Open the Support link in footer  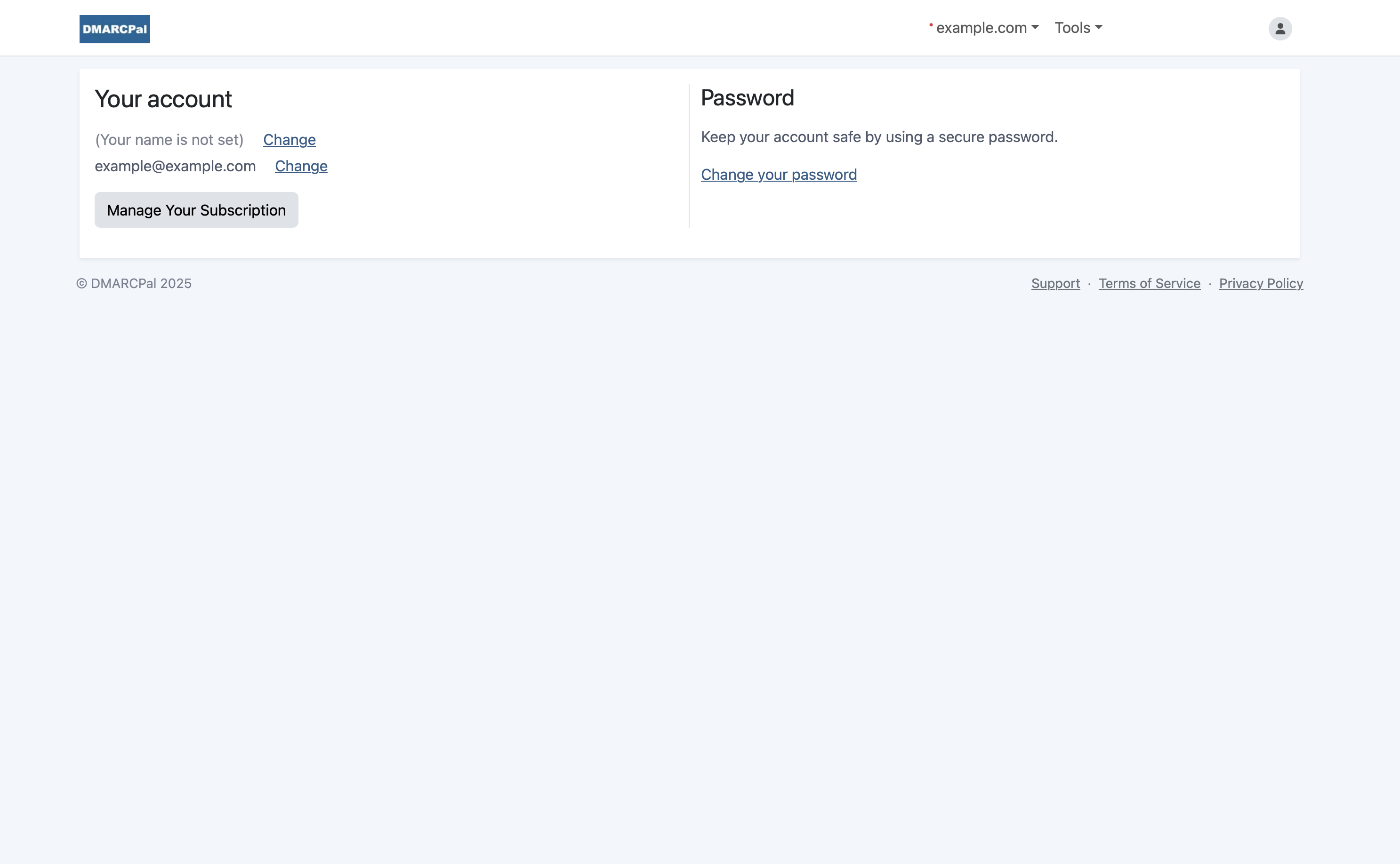coord(1055,283)
